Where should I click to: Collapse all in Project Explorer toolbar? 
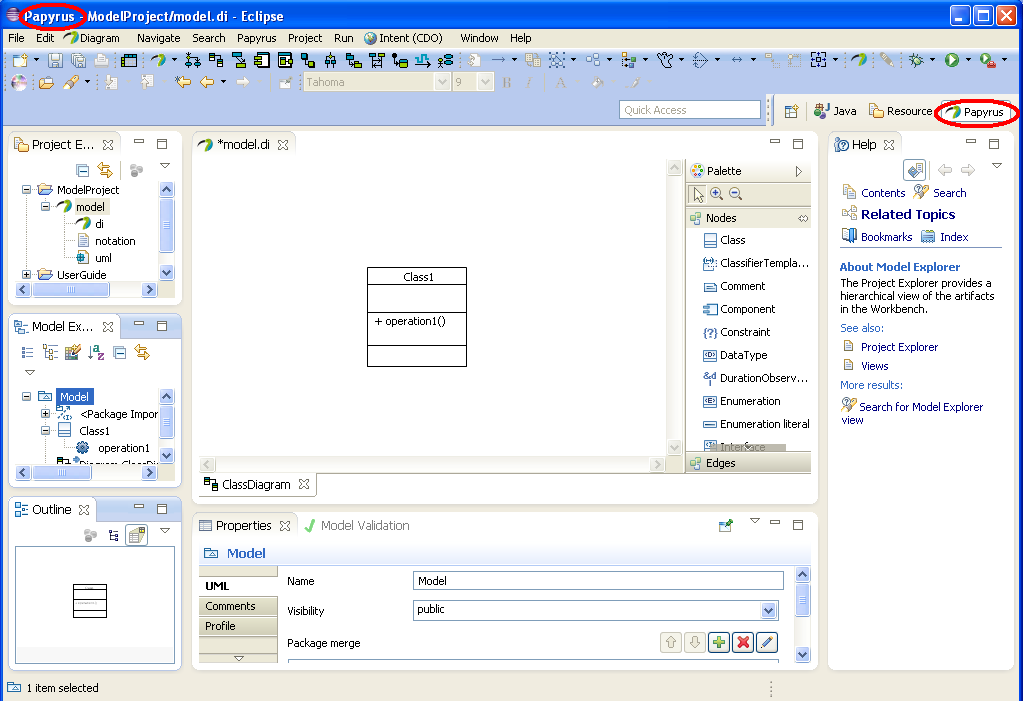(83, 170)
